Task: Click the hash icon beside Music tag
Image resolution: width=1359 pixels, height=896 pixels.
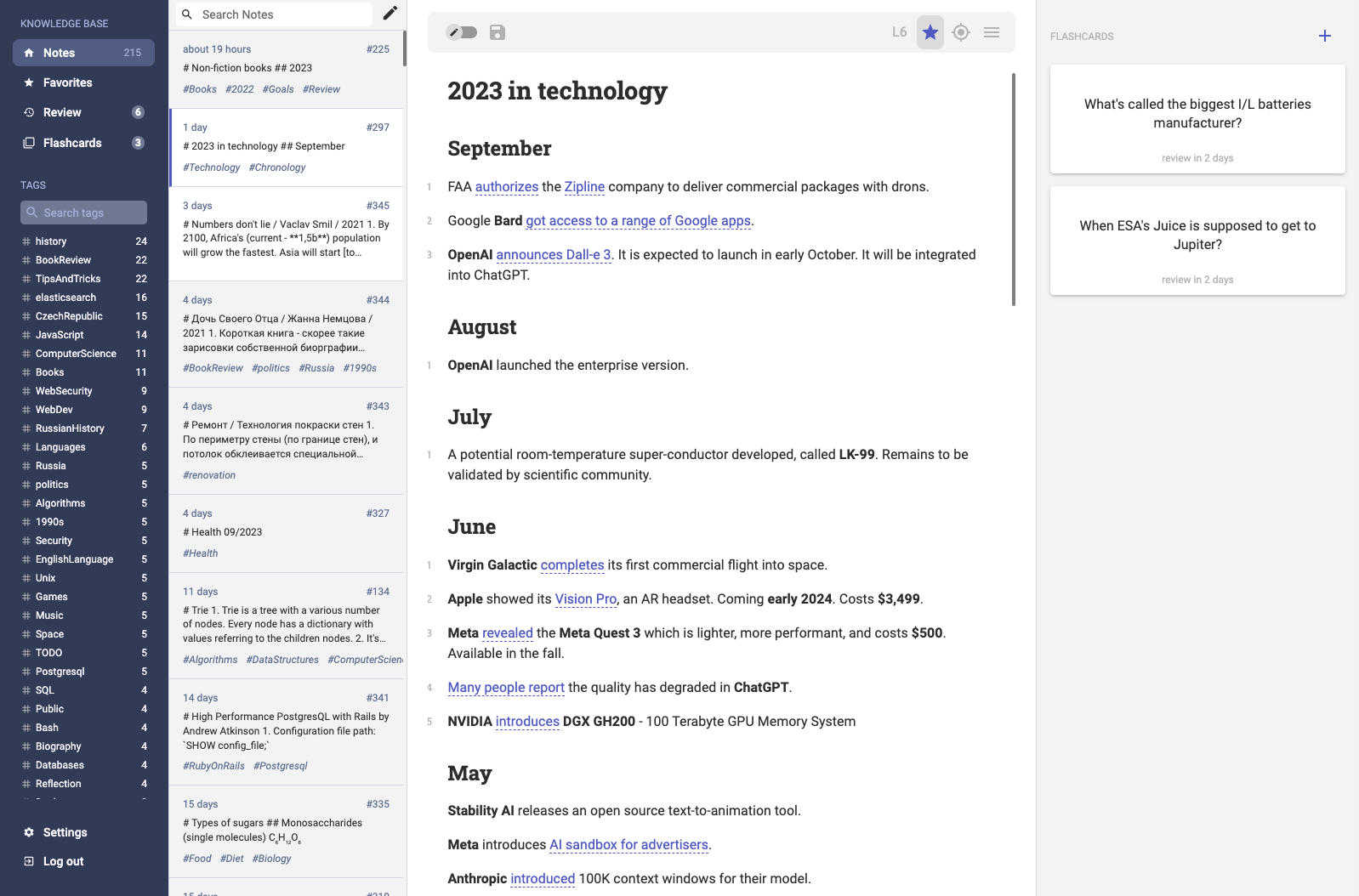Action: coord(26,615)
